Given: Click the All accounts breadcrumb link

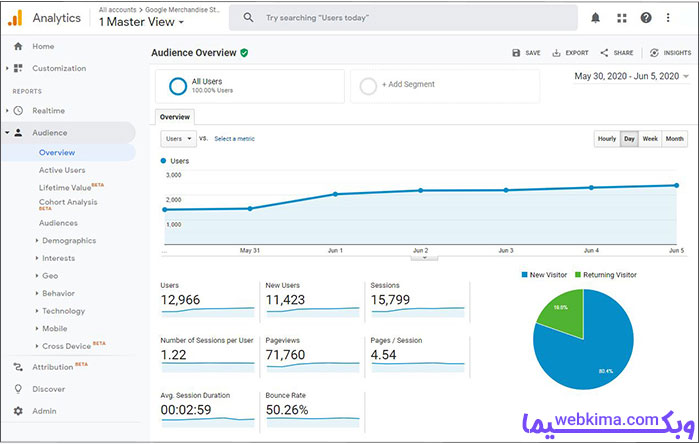Looking at the screenshot, I should click(117, 9).
